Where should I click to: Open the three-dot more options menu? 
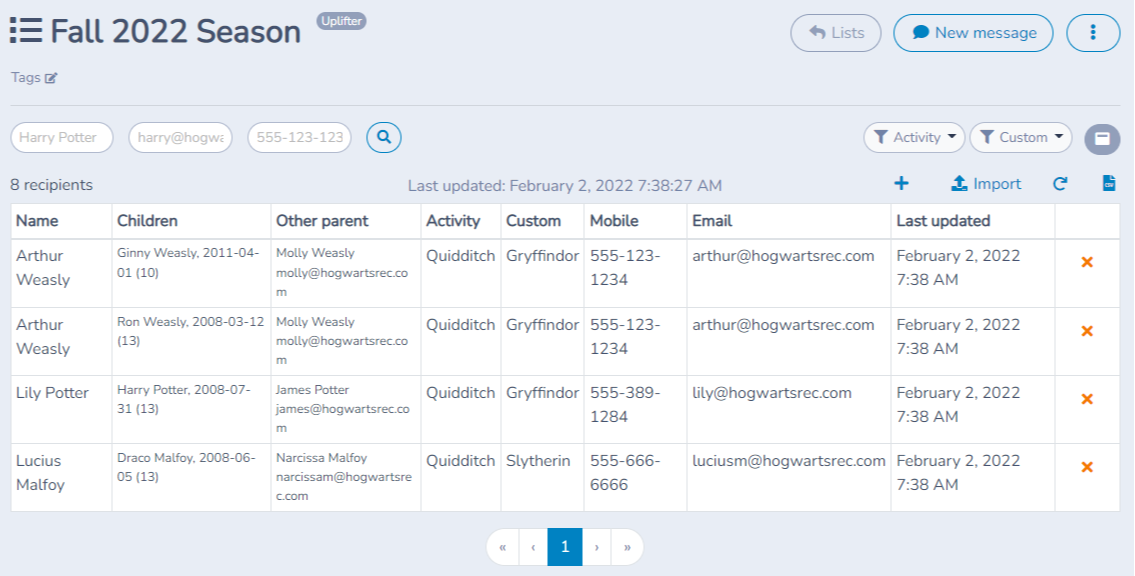coord(1093,33)
